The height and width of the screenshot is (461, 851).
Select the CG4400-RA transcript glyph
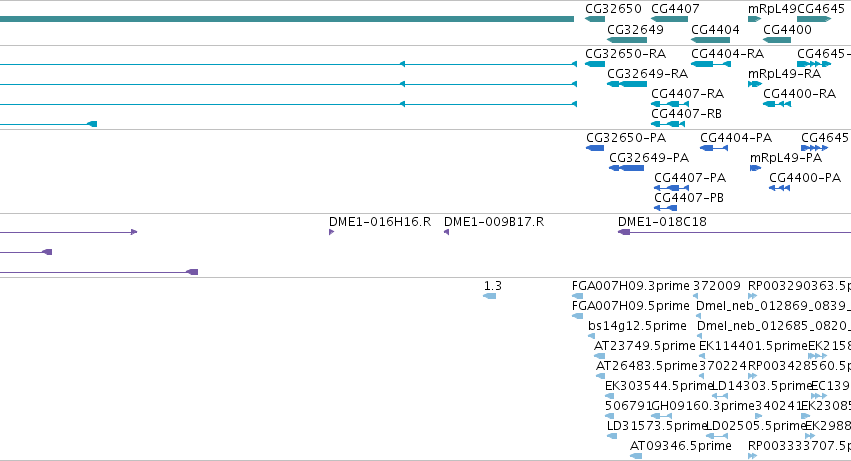[777, 104]
